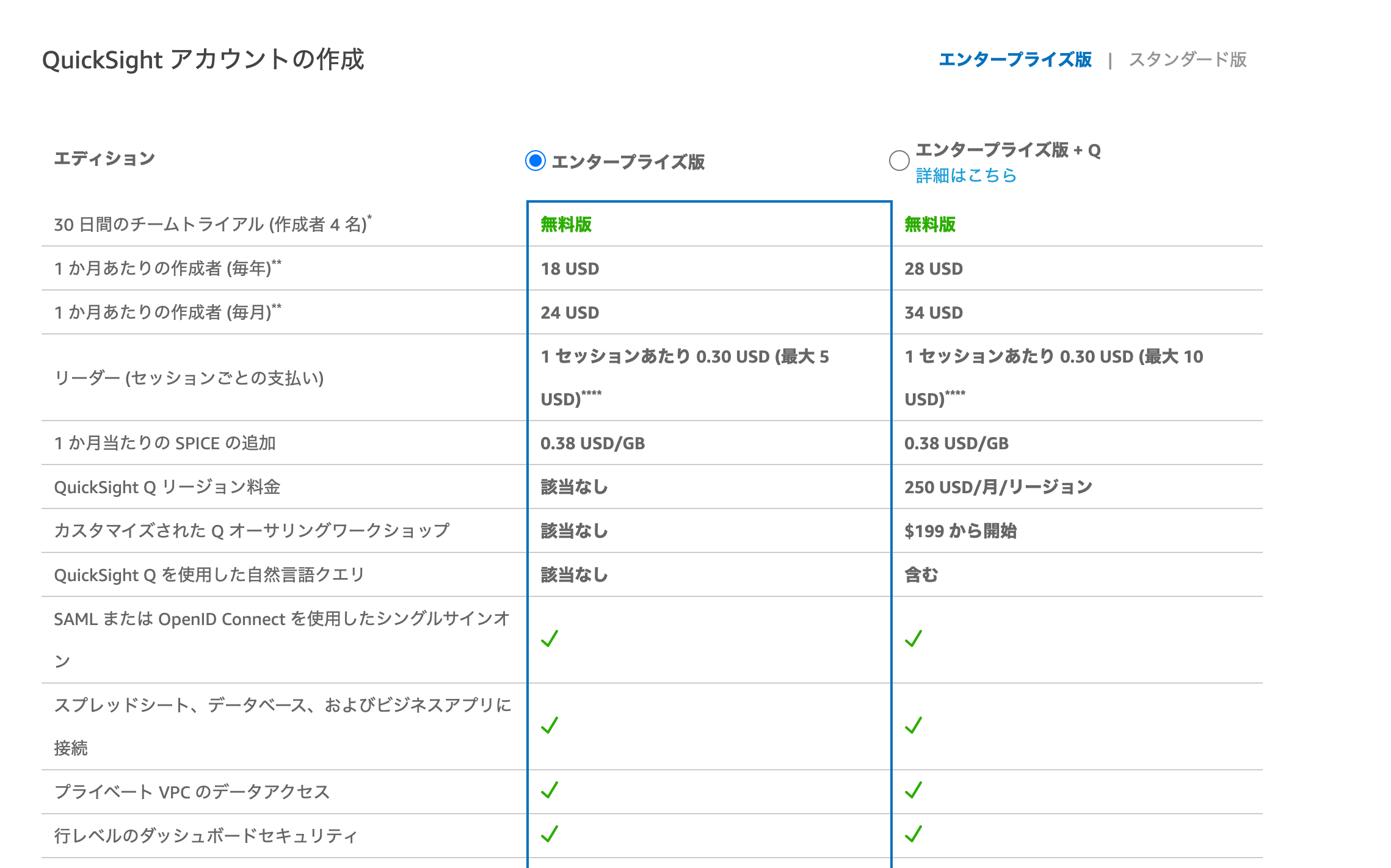Click 該当なし in the Q リージョン料金 row
This screenshot has height=868, width=1391.
[x=575, y=487]
